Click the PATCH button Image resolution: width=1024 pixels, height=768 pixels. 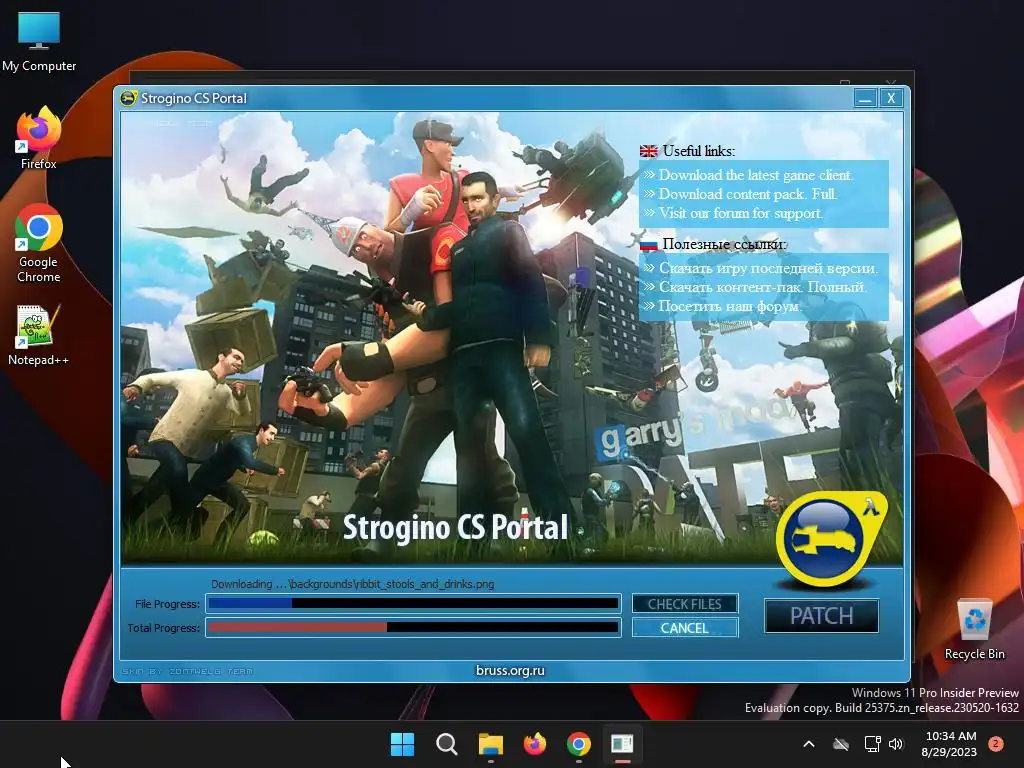pos(822,616)
